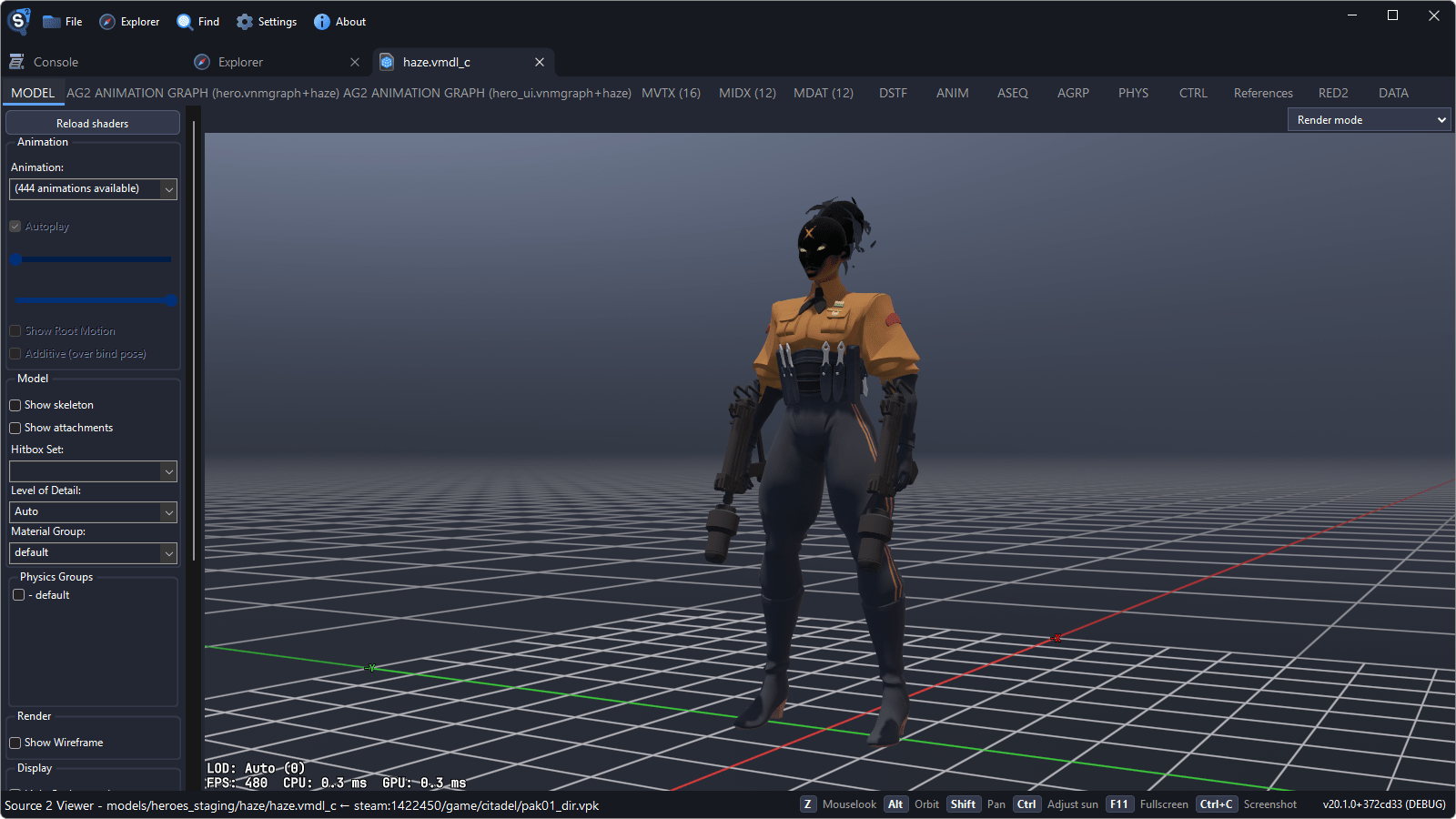Switch to the DATA tab
This screenshot has width=1456, height=819.
point(1393,93)
